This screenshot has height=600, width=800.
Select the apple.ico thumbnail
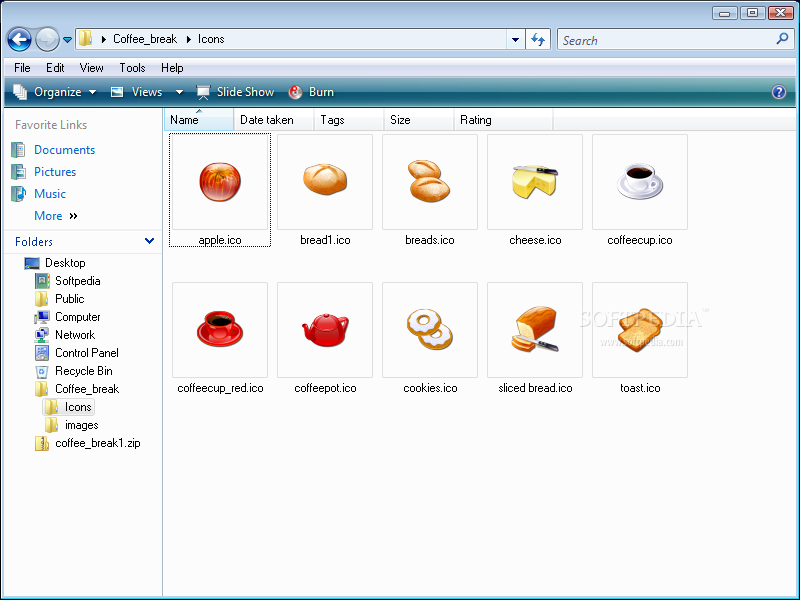pyautogui.click(x=220, y=182)
